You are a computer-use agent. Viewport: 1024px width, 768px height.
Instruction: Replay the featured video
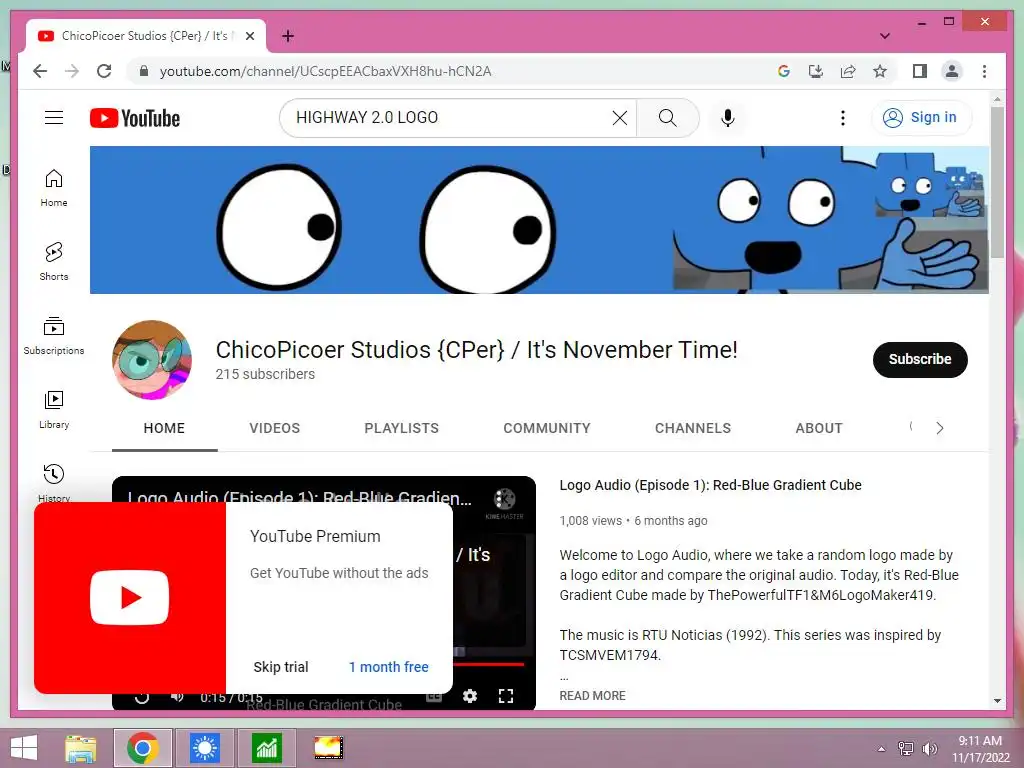(142, 698)
